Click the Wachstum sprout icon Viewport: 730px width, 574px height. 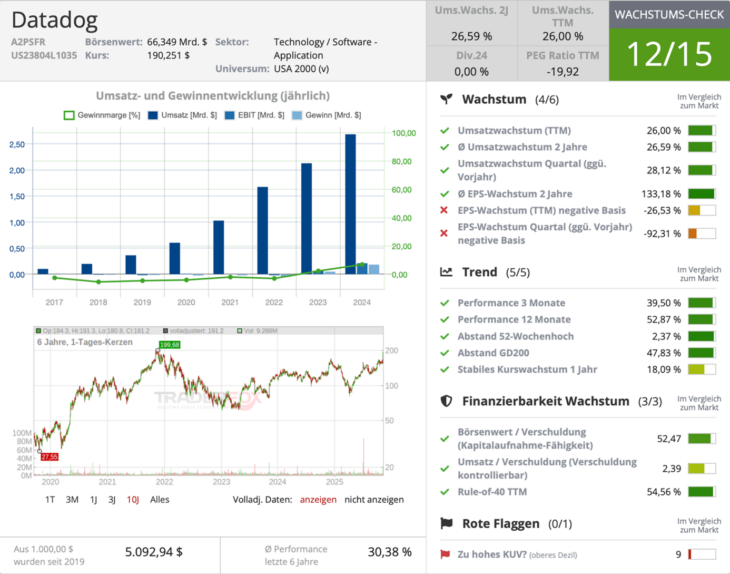[448, 100]
